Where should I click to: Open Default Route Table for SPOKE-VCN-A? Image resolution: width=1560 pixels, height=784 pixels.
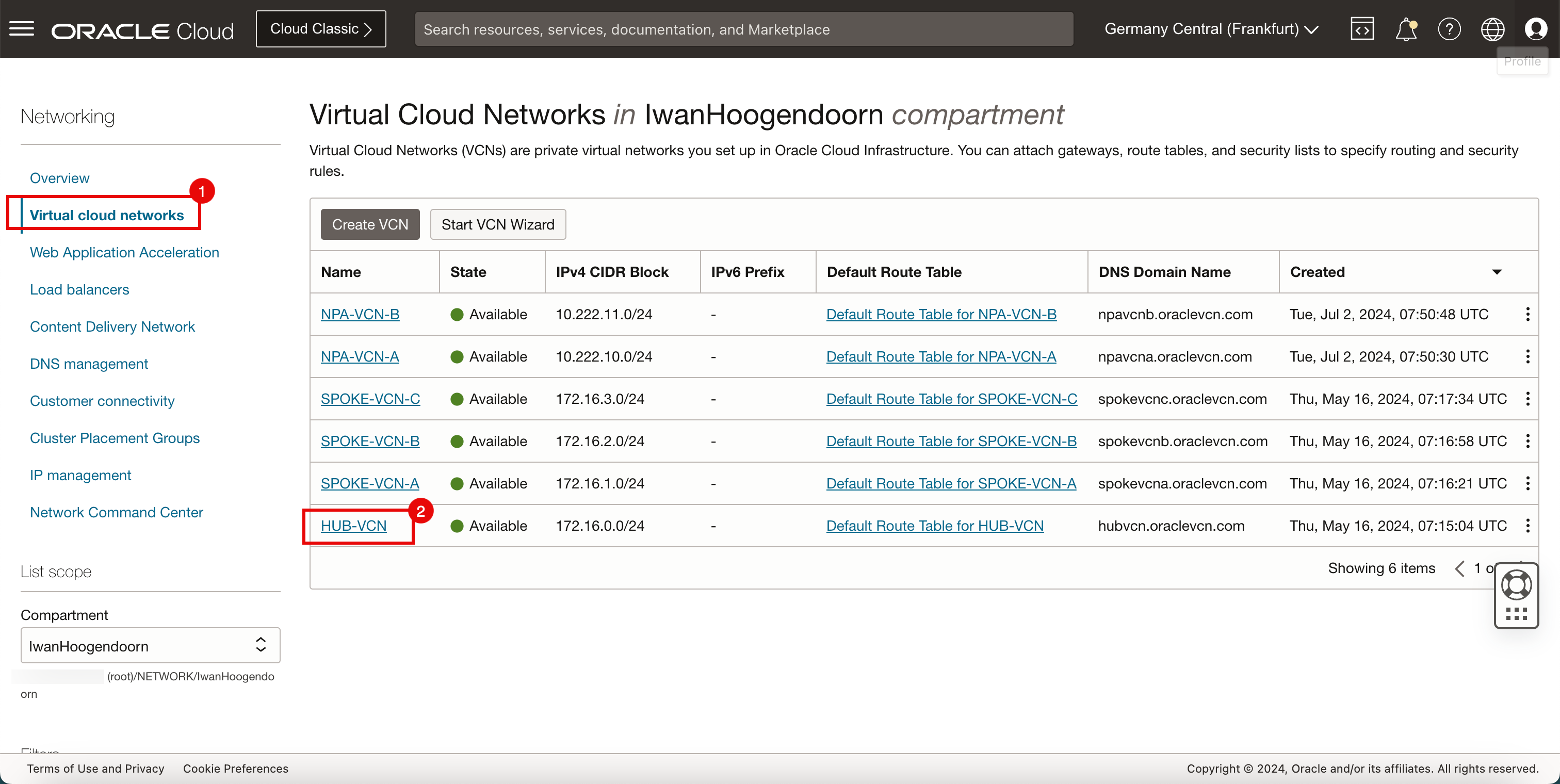(x=951, y=483)
